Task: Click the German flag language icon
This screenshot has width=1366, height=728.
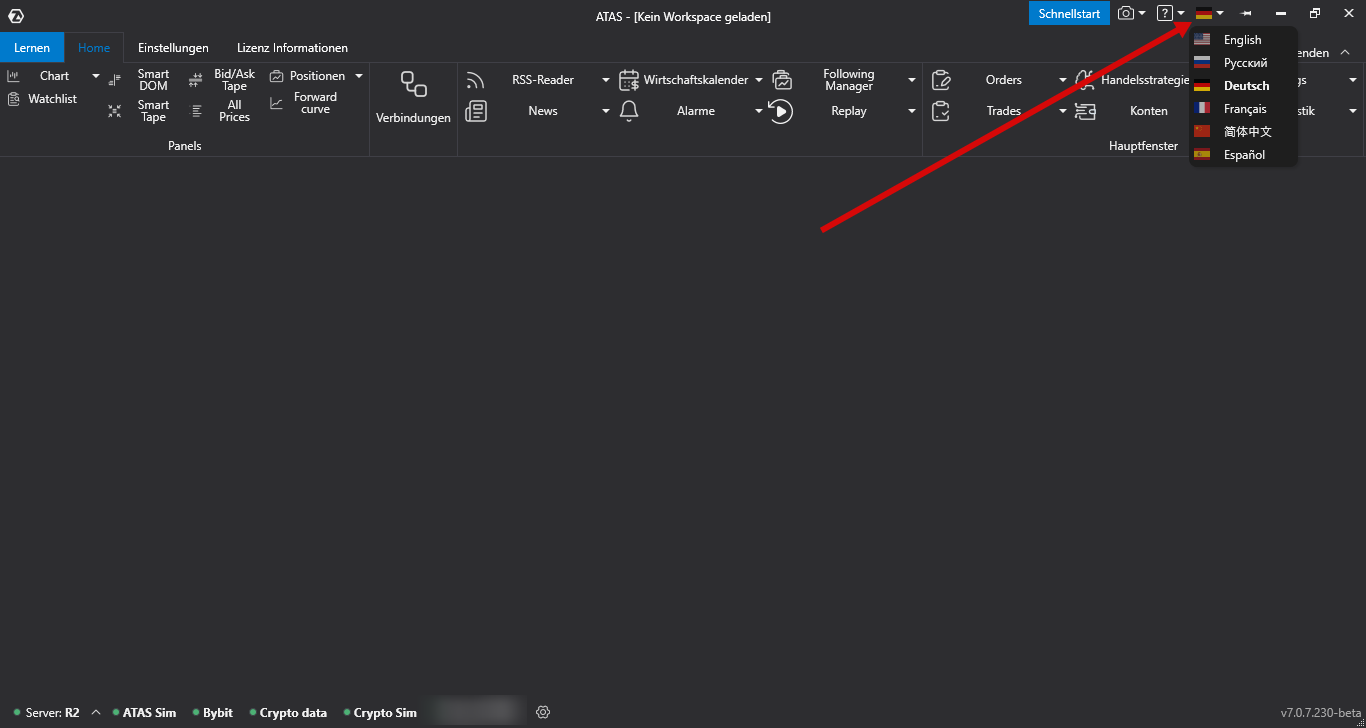Action: [1204, 13]
